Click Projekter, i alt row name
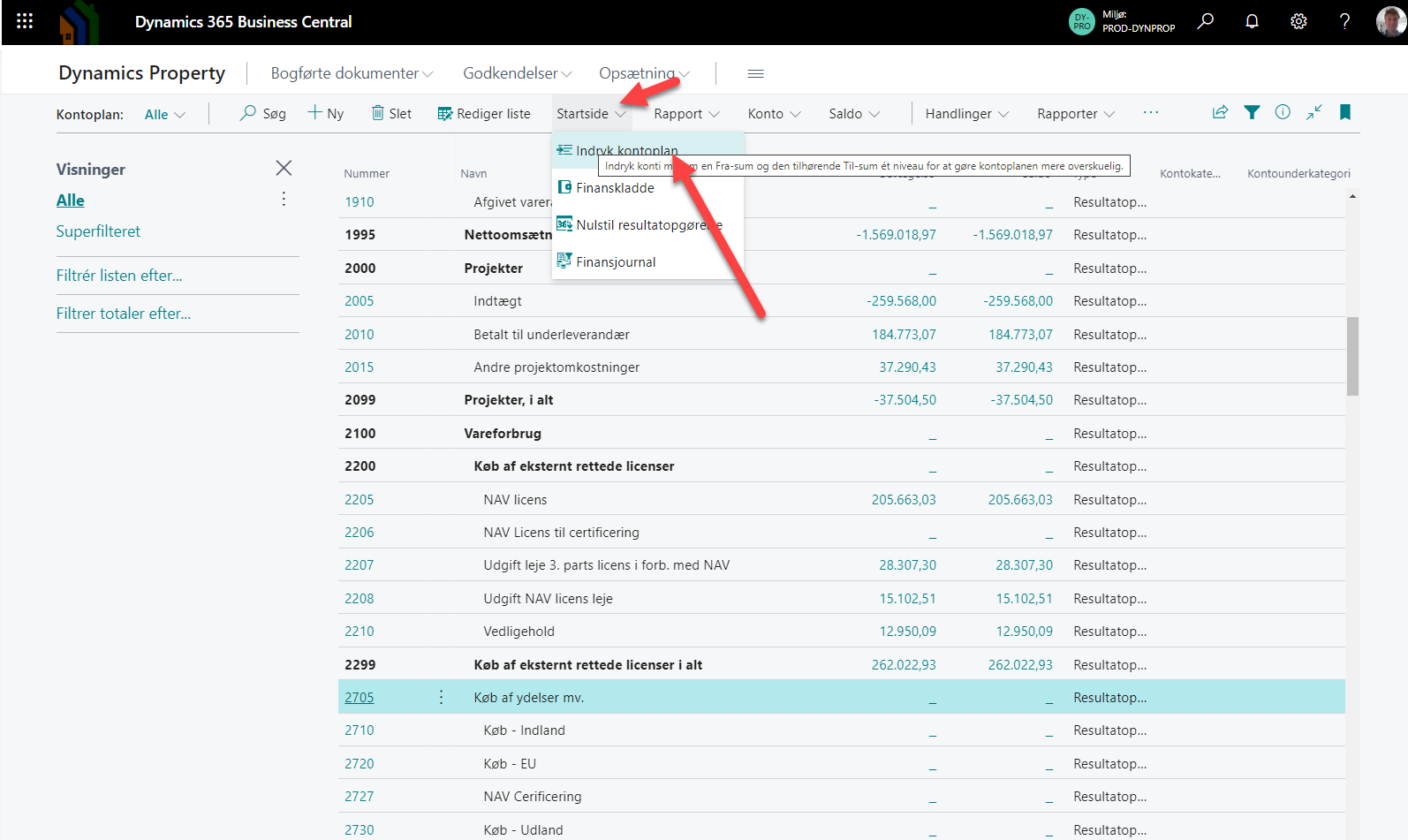Image resolution: width=1408 pixels, height=840 pixels. point(509,399)
